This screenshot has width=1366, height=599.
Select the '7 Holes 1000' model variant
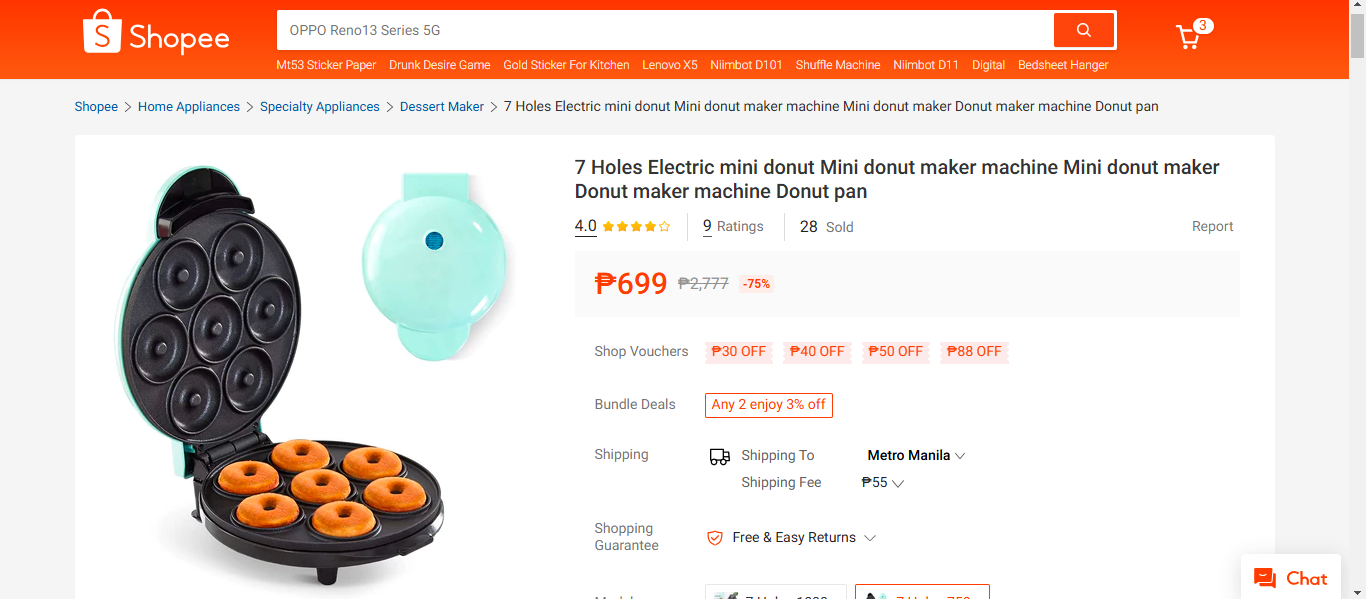(775, 594)
